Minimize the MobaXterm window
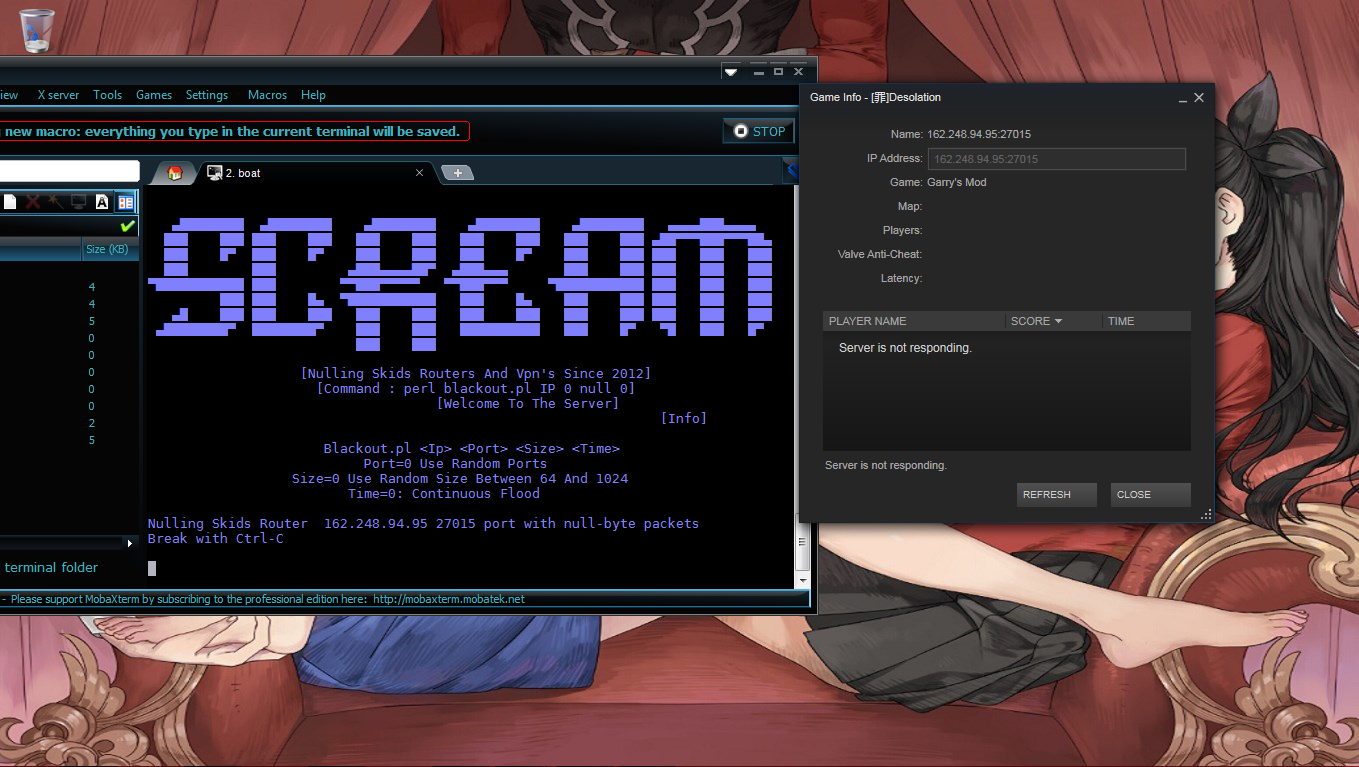 (759, 72)
